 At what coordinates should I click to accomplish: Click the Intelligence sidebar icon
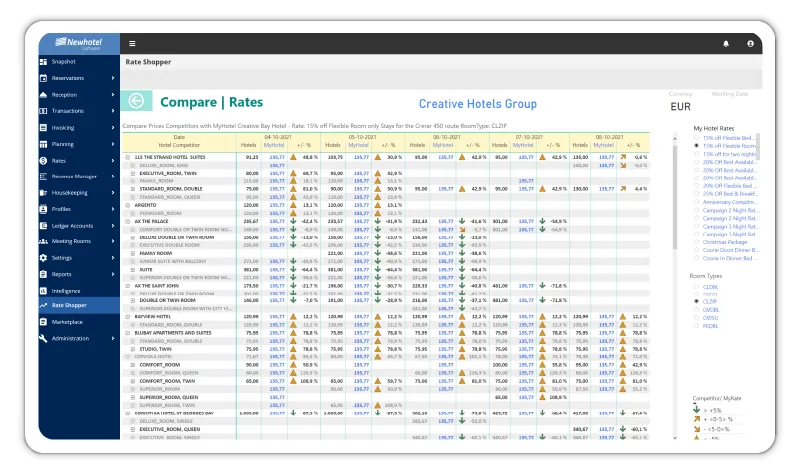44,290
